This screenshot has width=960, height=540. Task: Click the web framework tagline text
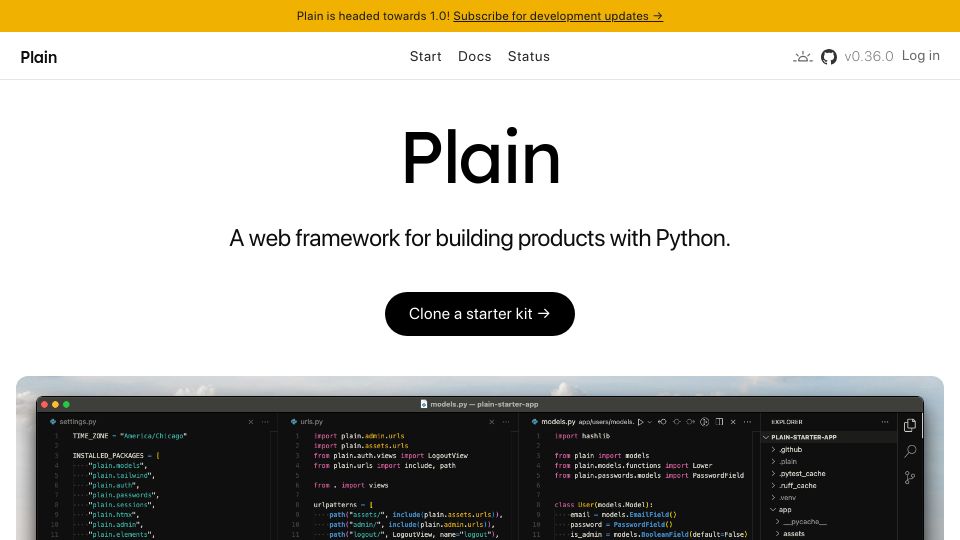(x=480, y=238)
